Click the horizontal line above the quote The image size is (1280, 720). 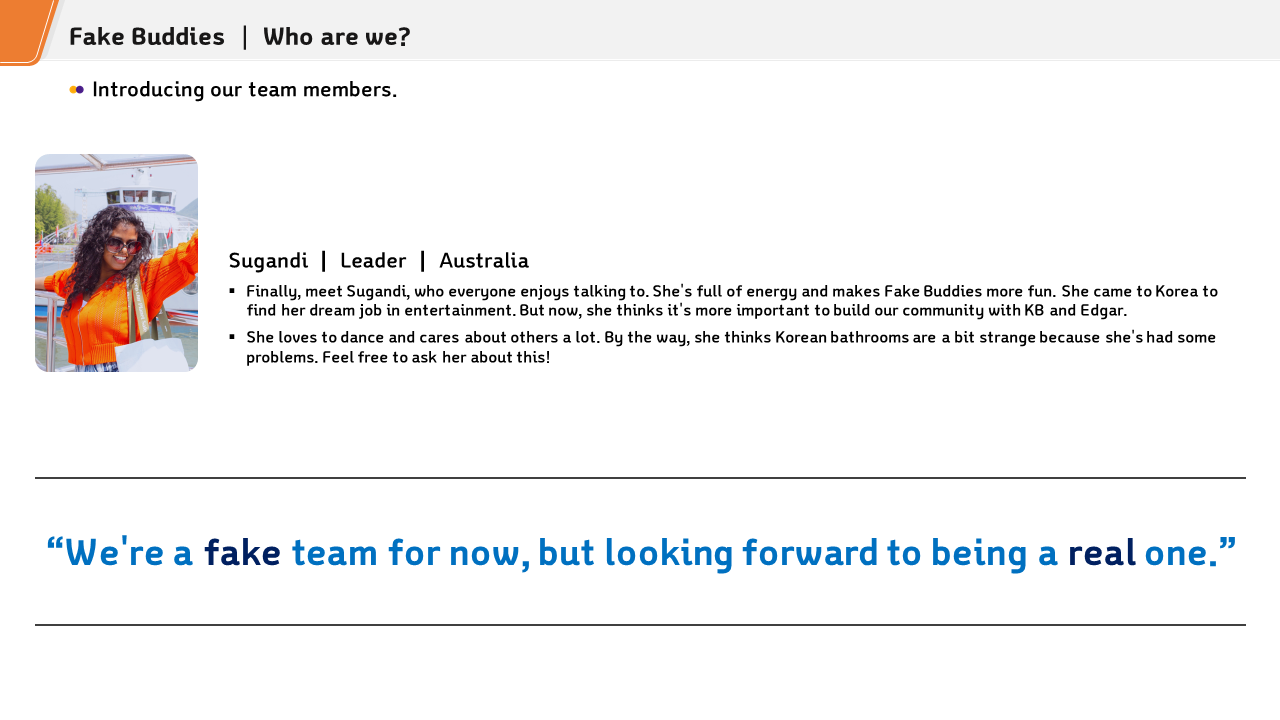(x=640, y=478)
